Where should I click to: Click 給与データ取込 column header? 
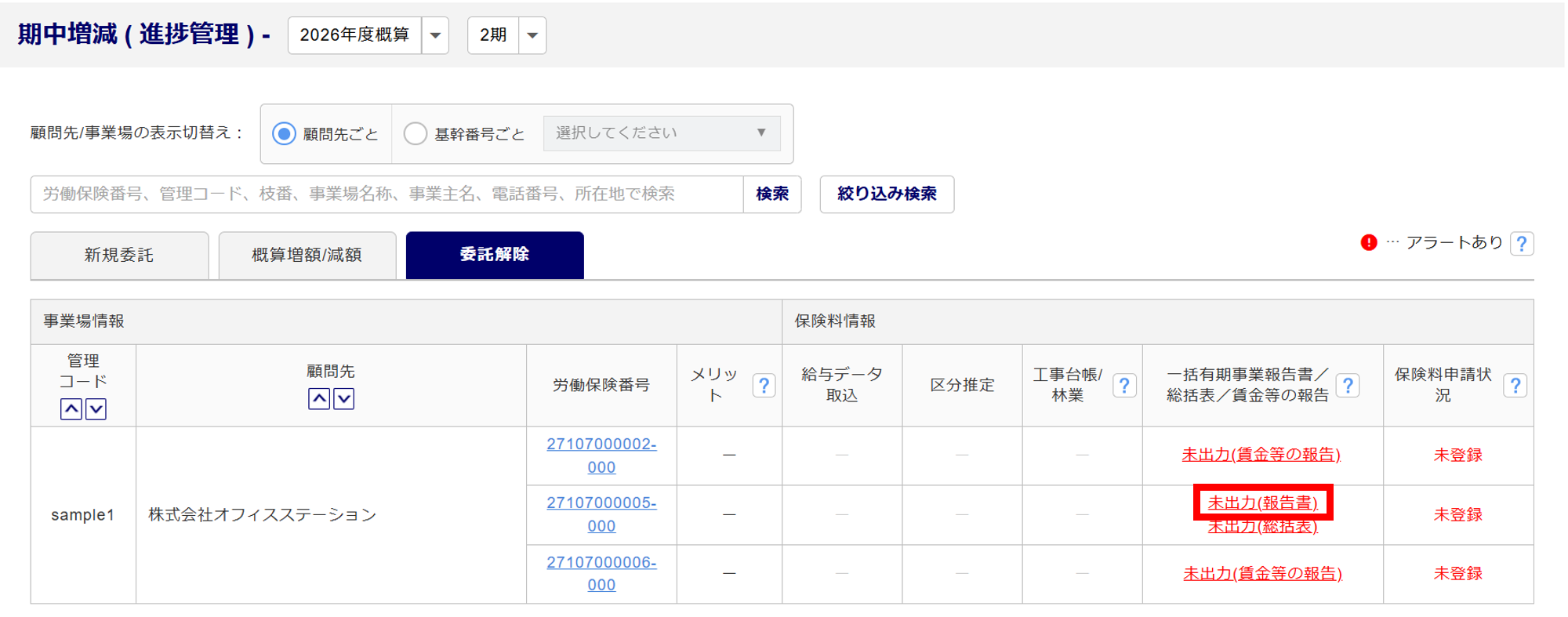[x=842, y=386]
